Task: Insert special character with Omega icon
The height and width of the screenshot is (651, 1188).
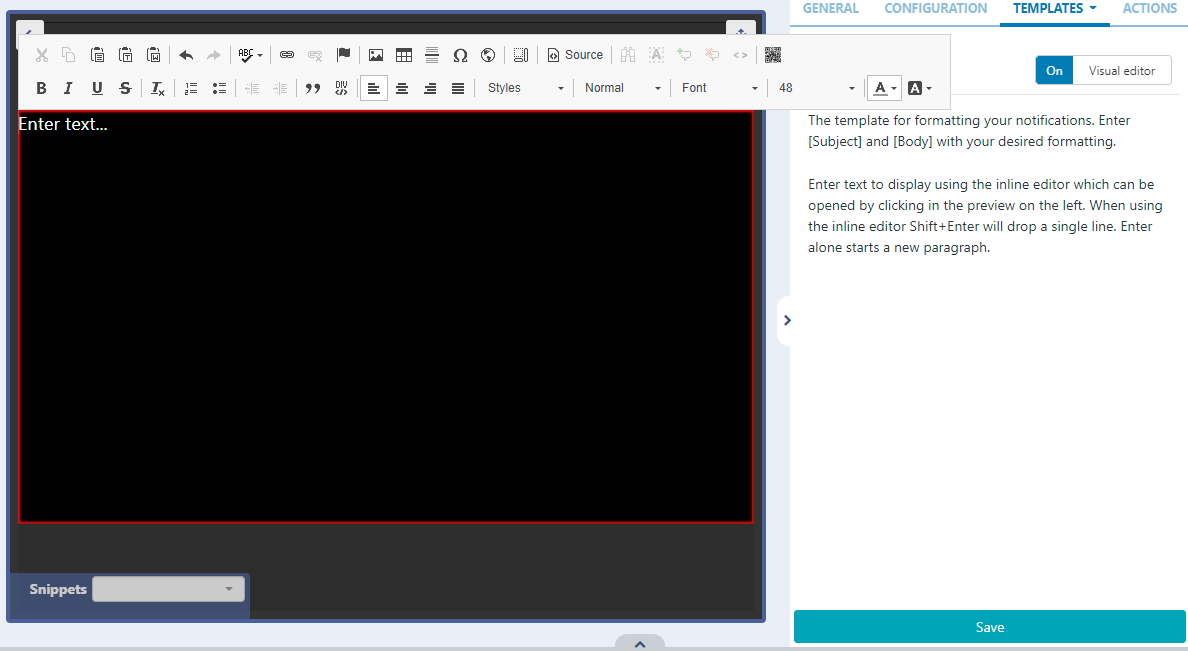Action: point(460,55)
